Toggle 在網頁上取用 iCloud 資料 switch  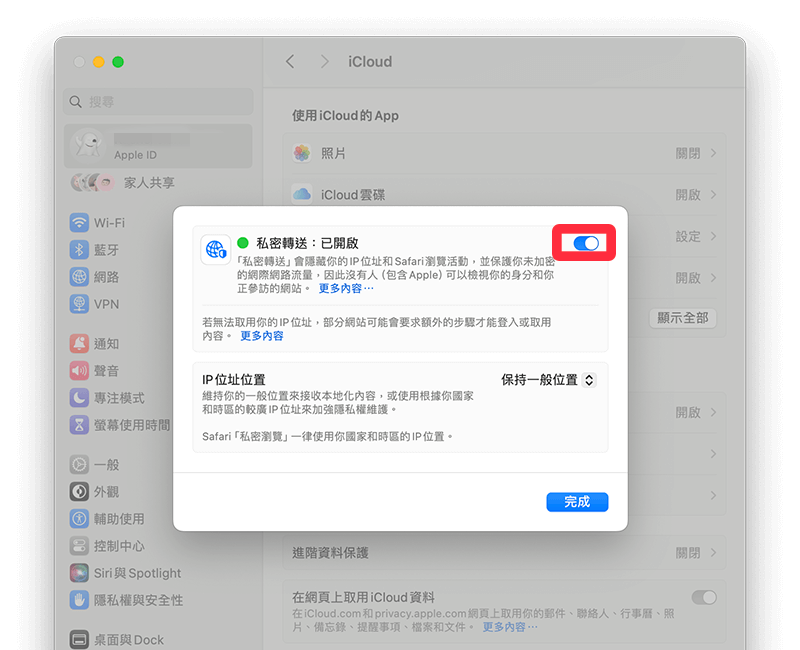[x=704, y=597]
